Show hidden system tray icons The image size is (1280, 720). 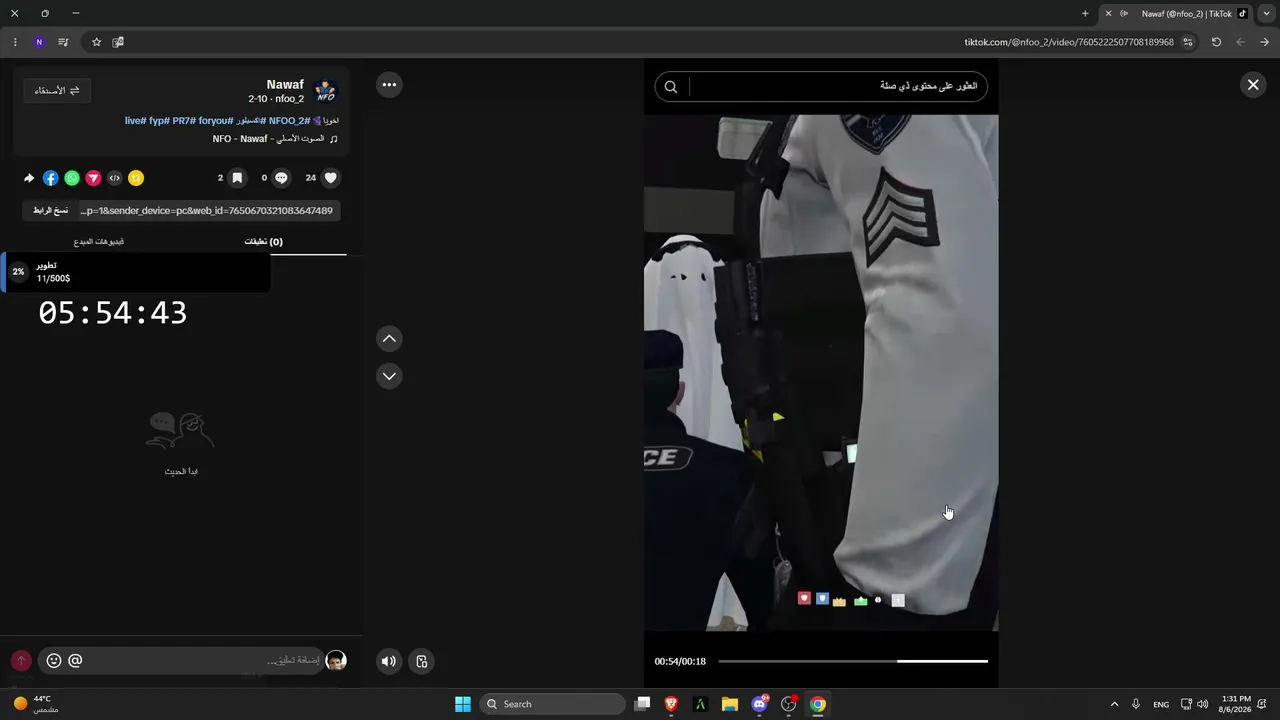pyautogui.click(x=1115, y=704)
